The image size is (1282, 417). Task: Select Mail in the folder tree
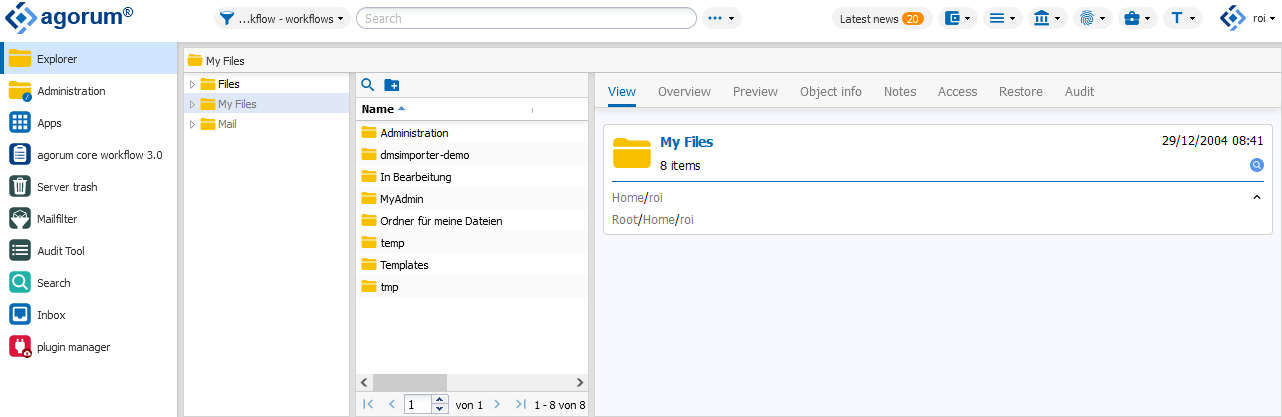227,124
